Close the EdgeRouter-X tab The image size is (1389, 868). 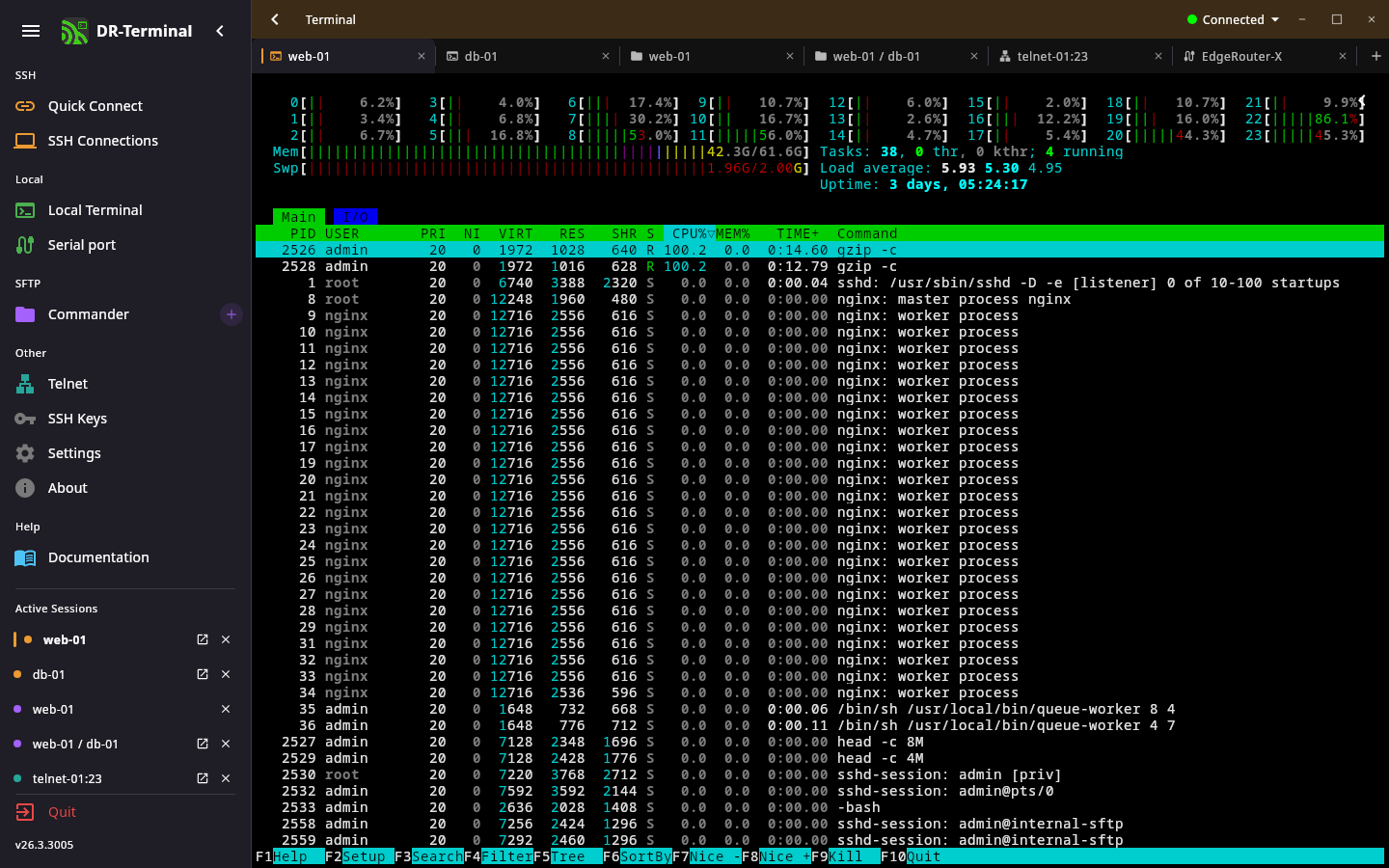click(x=1343, y=56)
